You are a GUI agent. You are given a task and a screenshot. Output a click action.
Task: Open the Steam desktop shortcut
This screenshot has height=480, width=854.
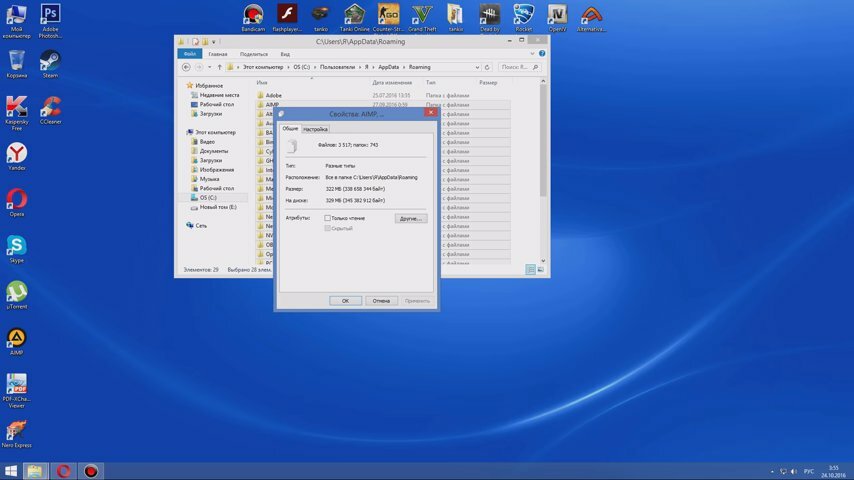tap(50, 64)
